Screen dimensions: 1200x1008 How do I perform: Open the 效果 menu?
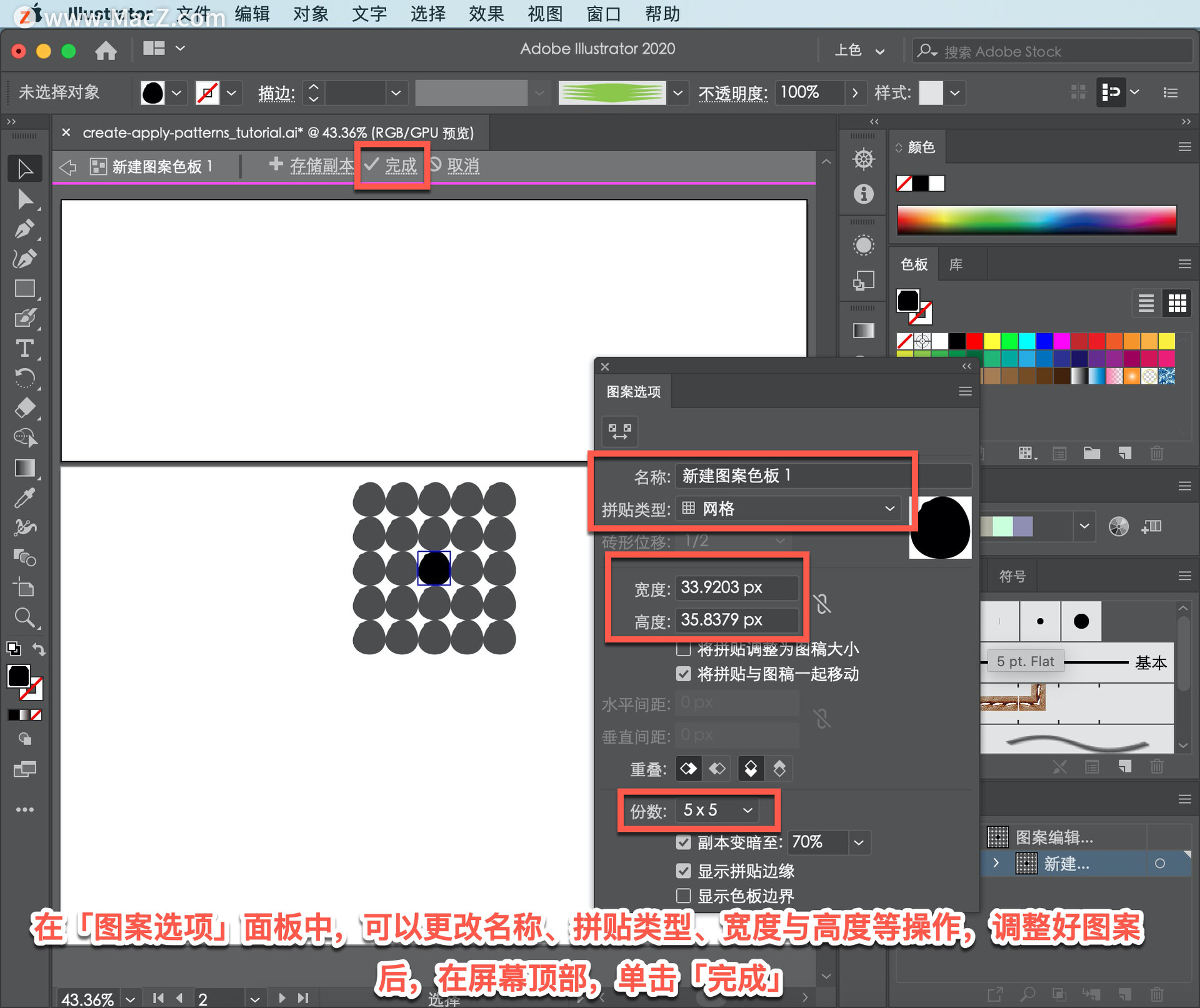(x=486, y=14)
